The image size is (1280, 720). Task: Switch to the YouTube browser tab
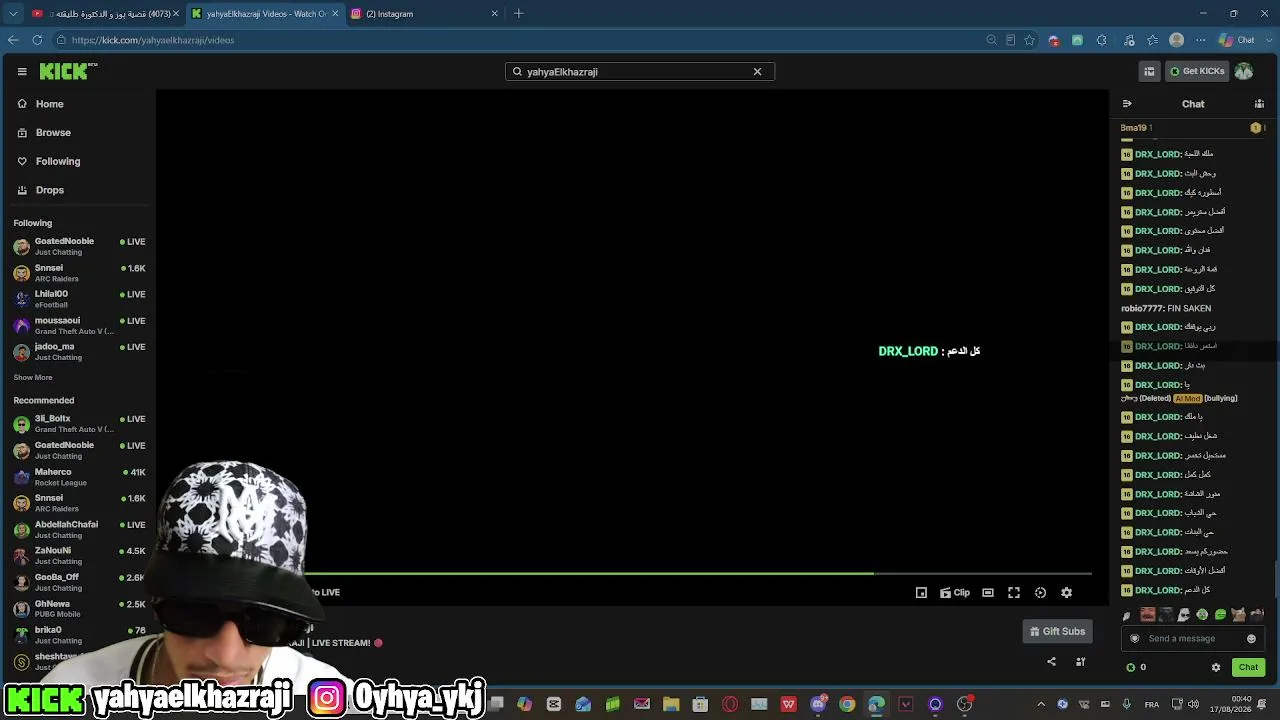point(103,14)
